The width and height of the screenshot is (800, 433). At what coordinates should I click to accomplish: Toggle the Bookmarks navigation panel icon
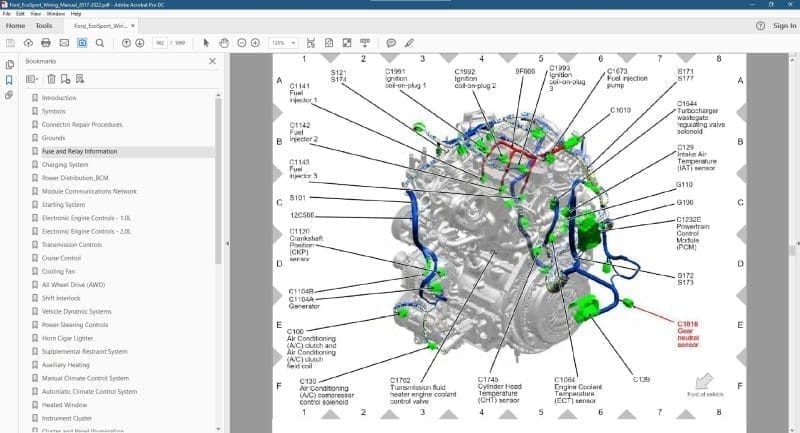click(9, 78)
